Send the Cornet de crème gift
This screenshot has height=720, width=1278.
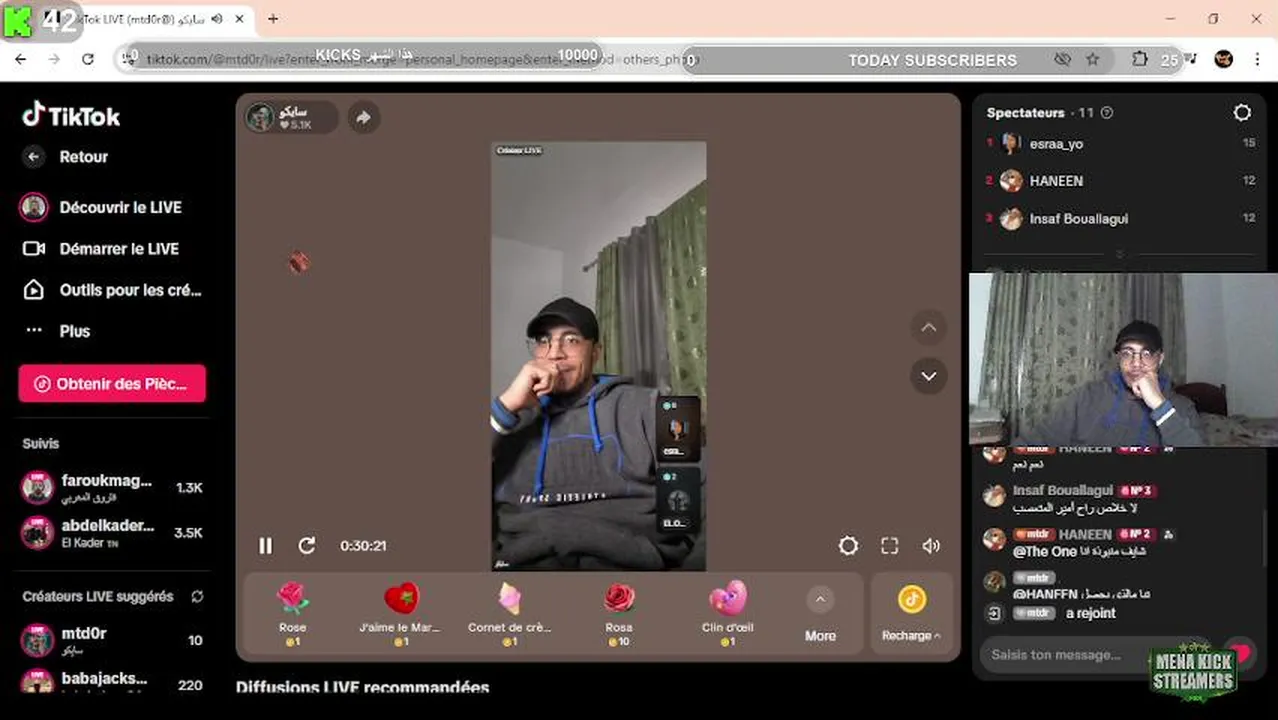[509, 614]
